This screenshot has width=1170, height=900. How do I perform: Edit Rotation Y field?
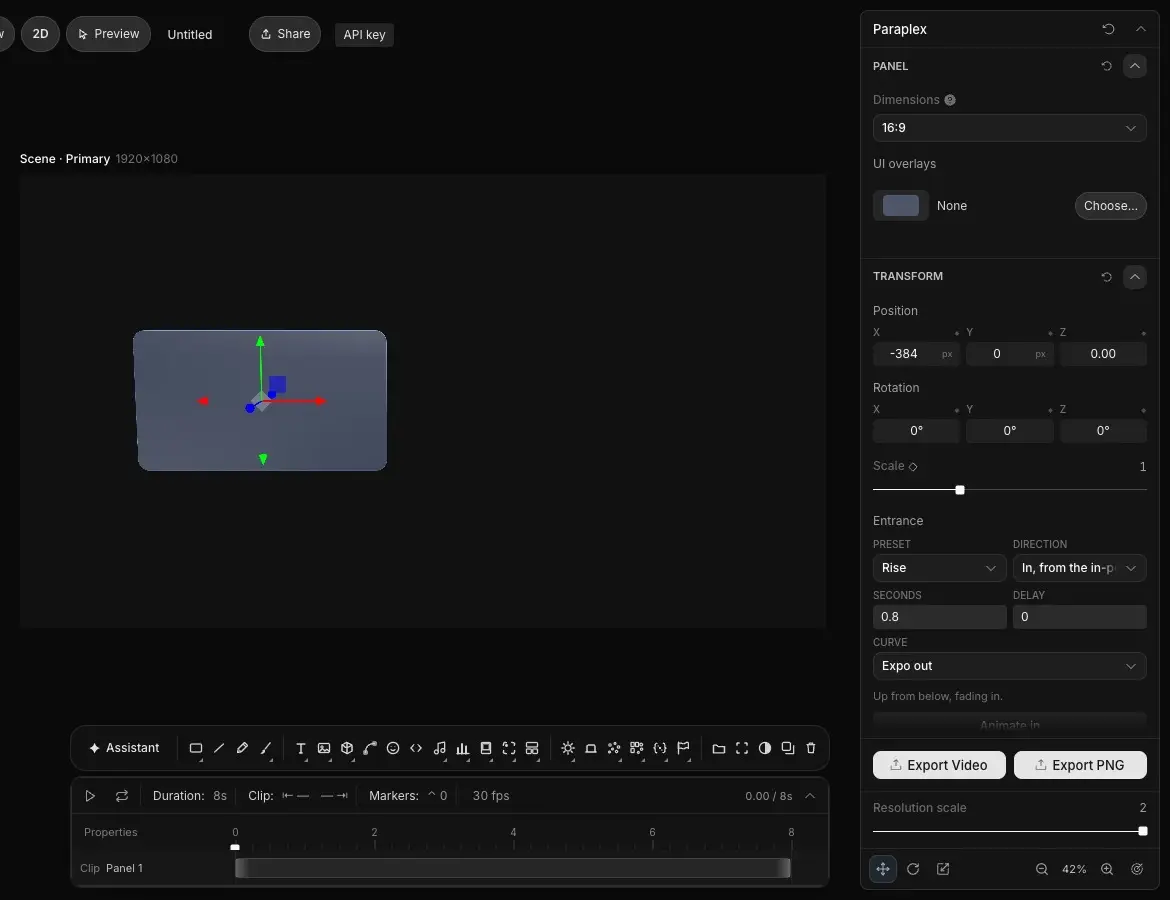tap(1010, 431)
